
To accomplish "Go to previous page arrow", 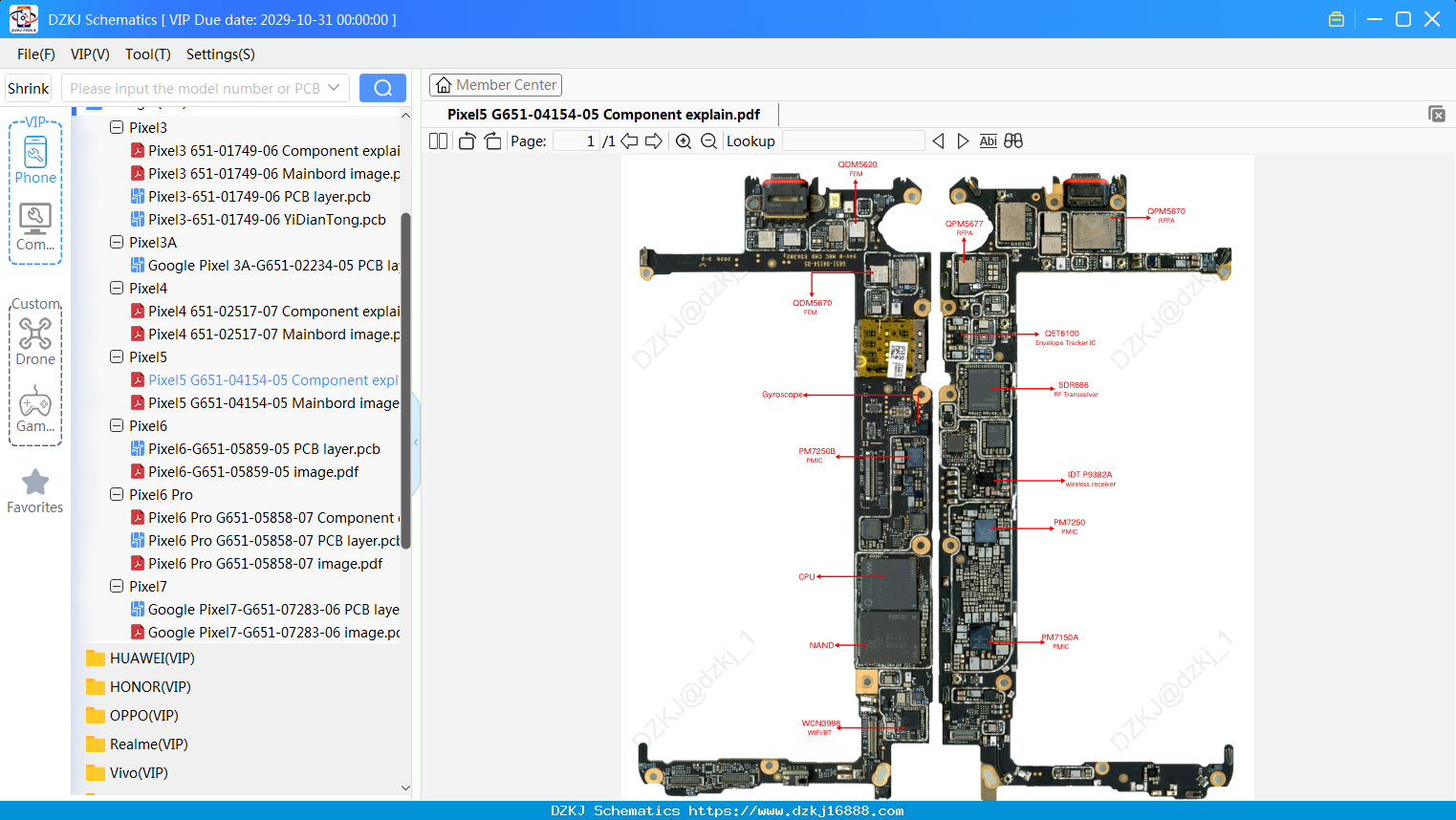I will click(629, 141).
